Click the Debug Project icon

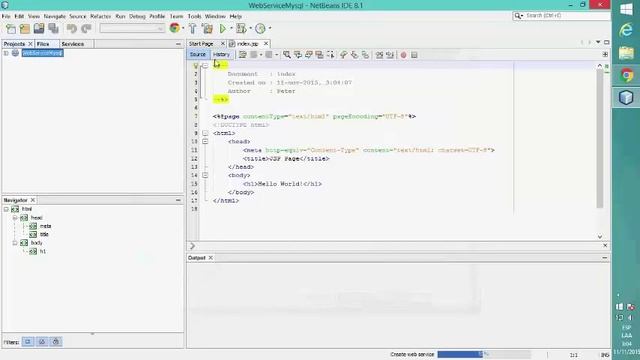point(241,29)
